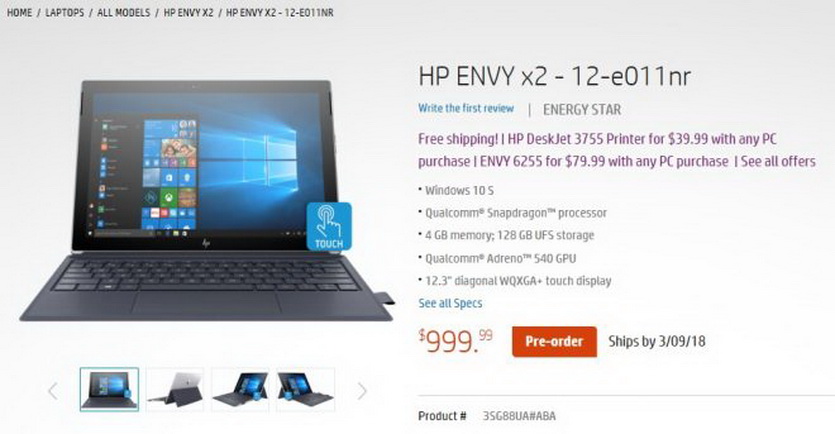Click the See all offers link
The height and width of the screenshot is (434, 835).
click(x=778, y=161)
